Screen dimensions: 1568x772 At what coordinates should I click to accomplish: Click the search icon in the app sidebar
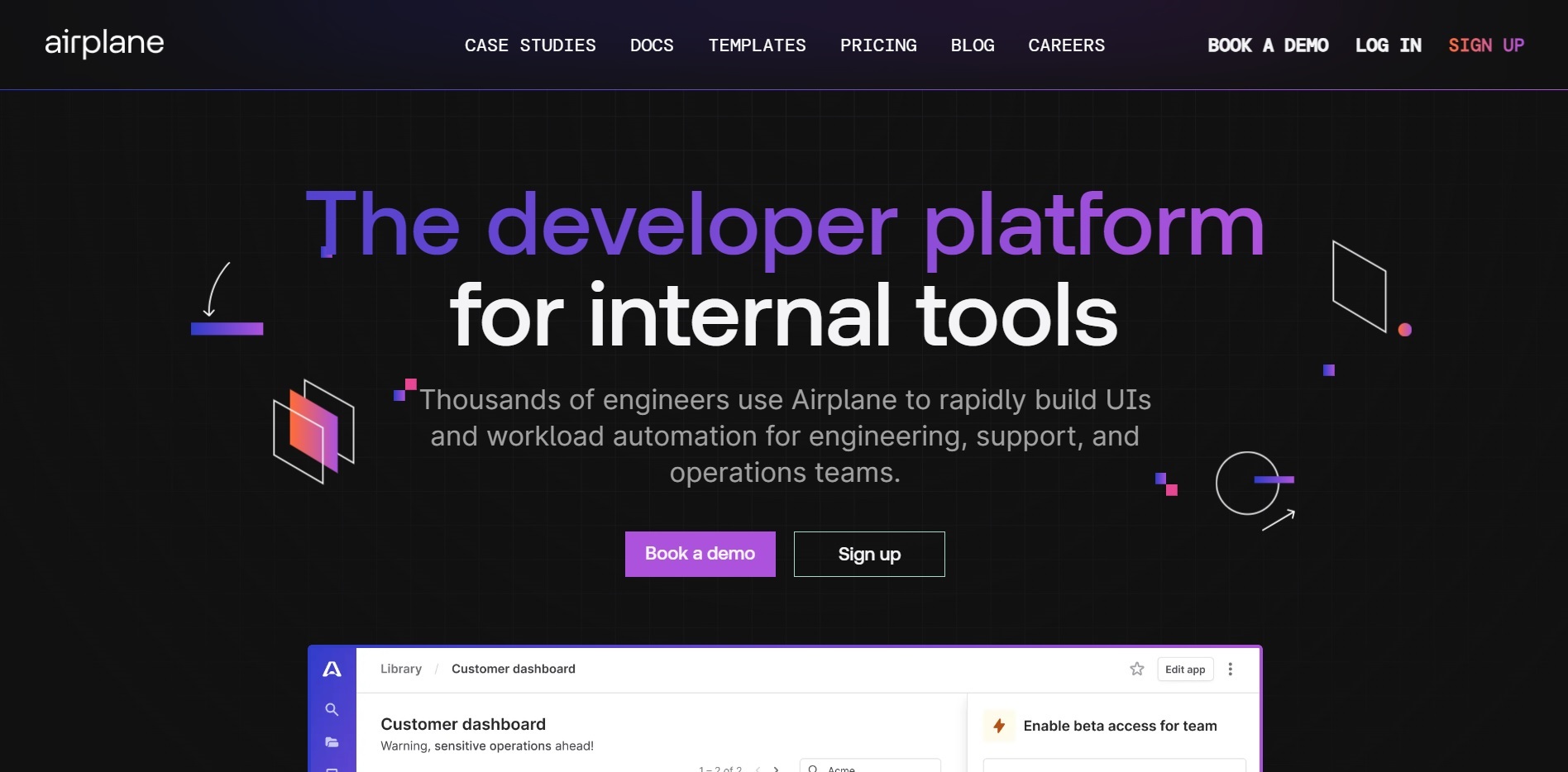[332, 709]
